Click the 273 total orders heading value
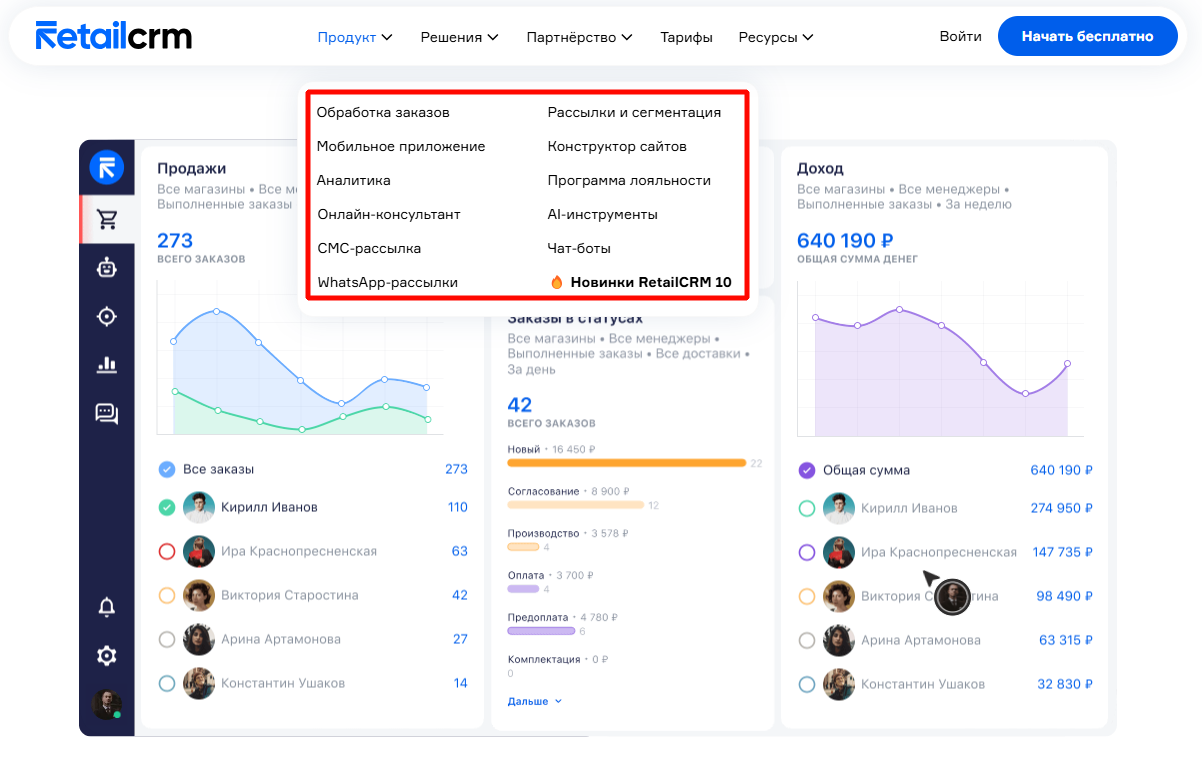Screen dimensions: 1202x779 point(175,240)
